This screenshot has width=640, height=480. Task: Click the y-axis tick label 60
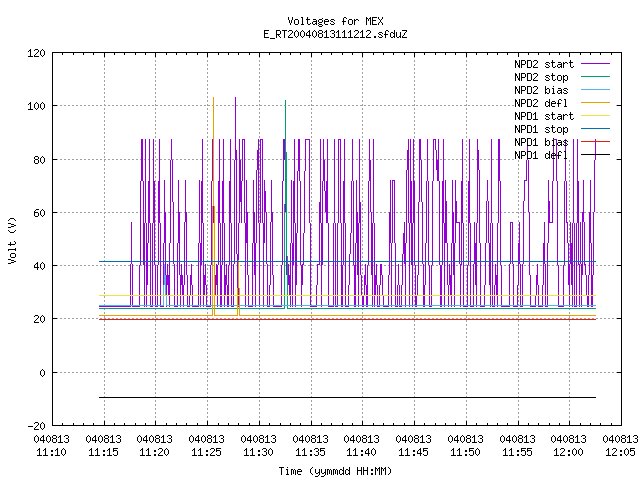coord(39,213)
